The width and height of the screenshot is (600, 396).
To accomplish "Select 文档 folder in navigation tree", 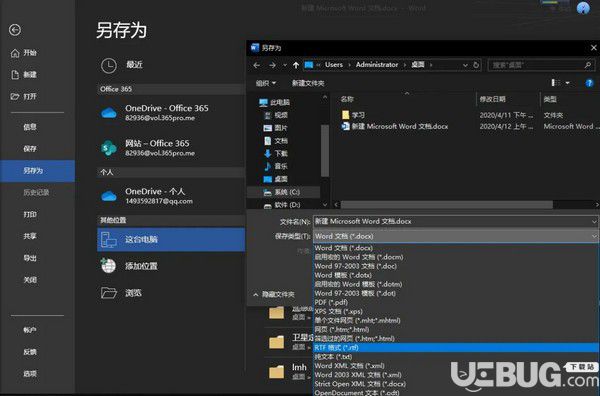I will point(276,141).
